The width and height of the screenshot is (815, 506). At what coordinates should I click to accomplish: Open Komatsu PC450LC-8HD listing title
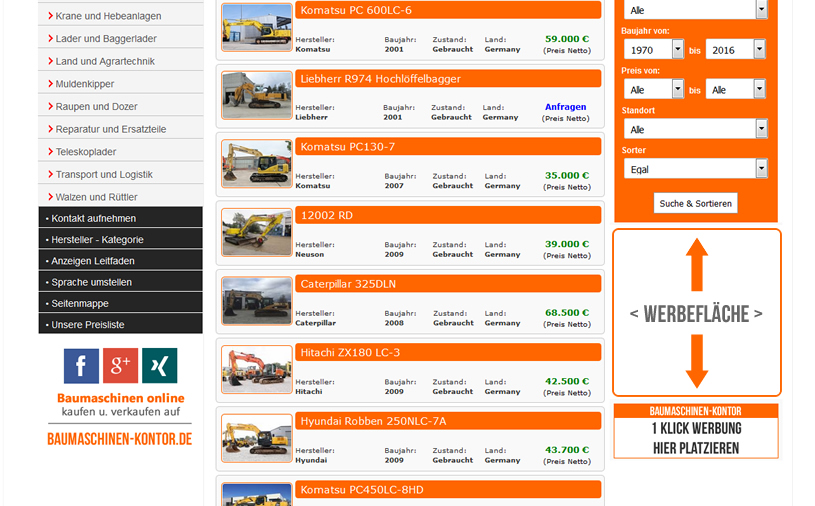(362, 489)
